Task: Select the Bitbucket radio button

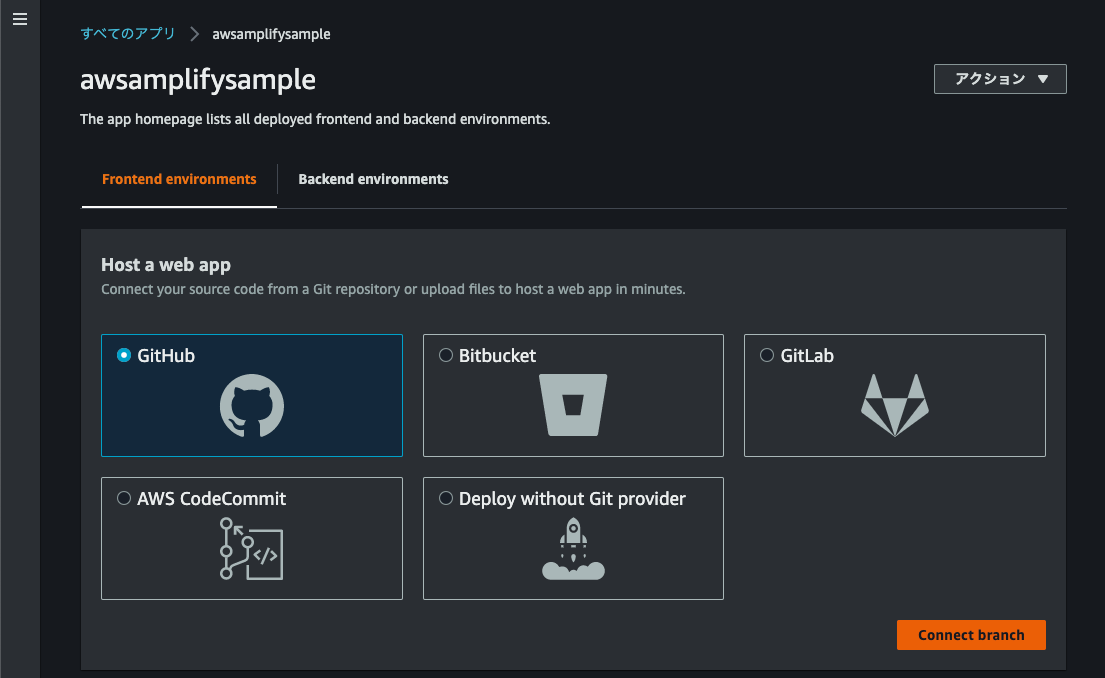Action: tap(446, 355)
